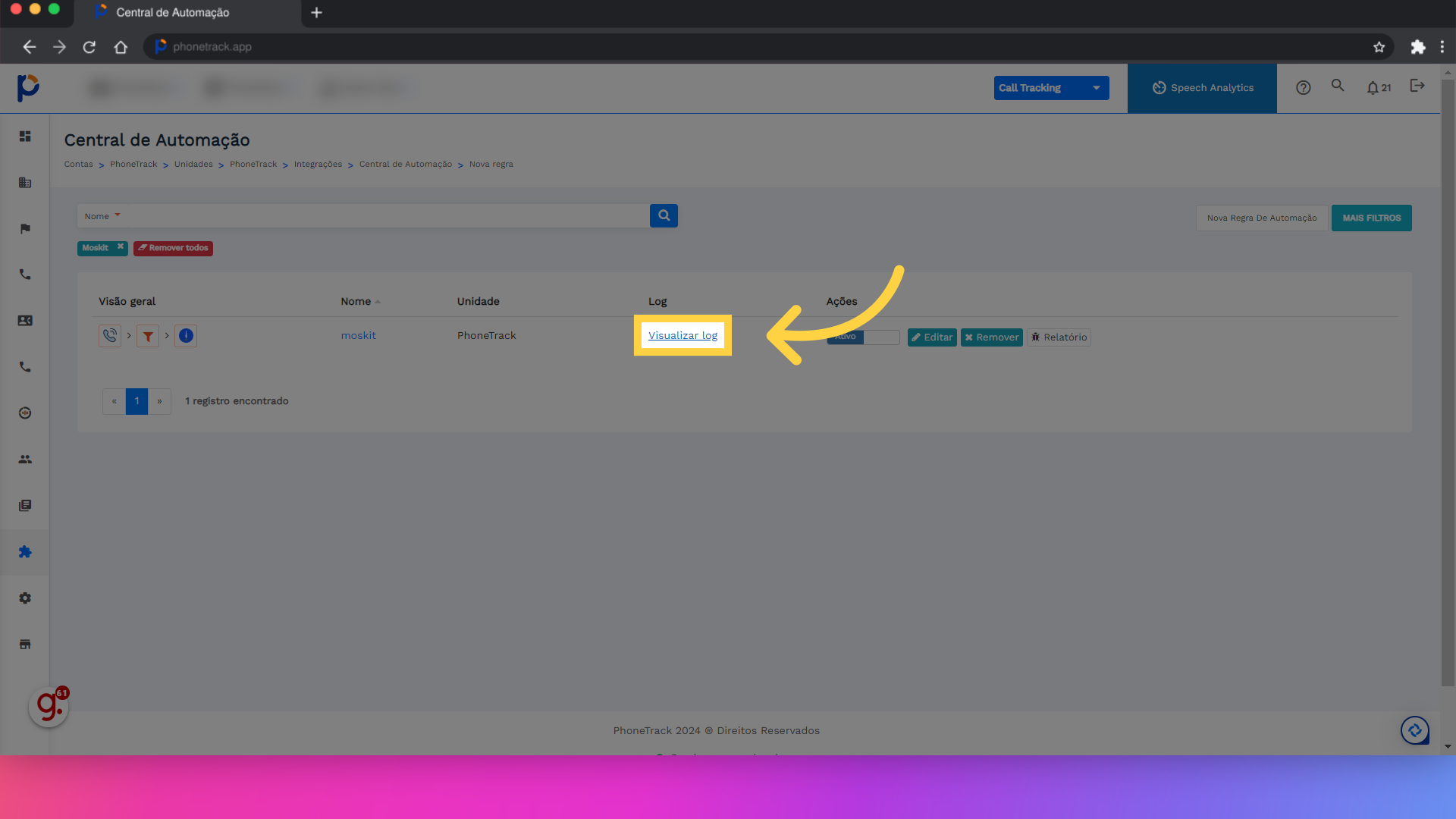Open the red g badge widget with 61
The width and height of the screenshot is (1456, 819).
tap(49, 707)
